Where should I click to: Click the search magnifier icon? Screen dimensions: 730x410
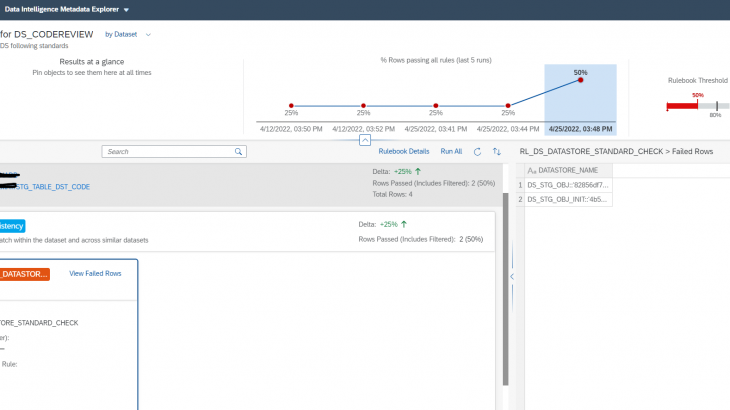[x=238, y=152]
